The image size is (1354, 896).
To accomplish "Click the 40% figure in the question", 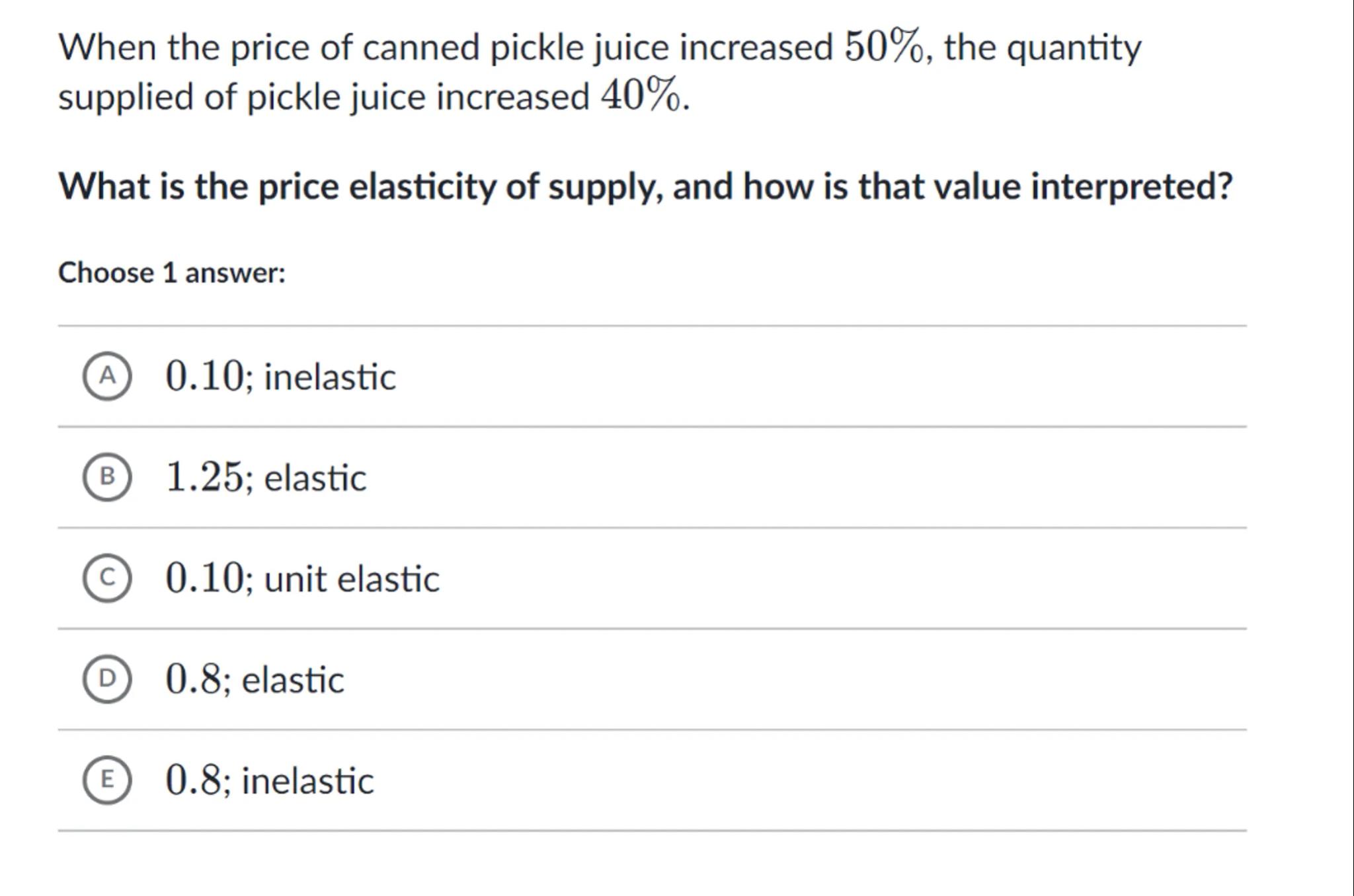I will (640, 96).
